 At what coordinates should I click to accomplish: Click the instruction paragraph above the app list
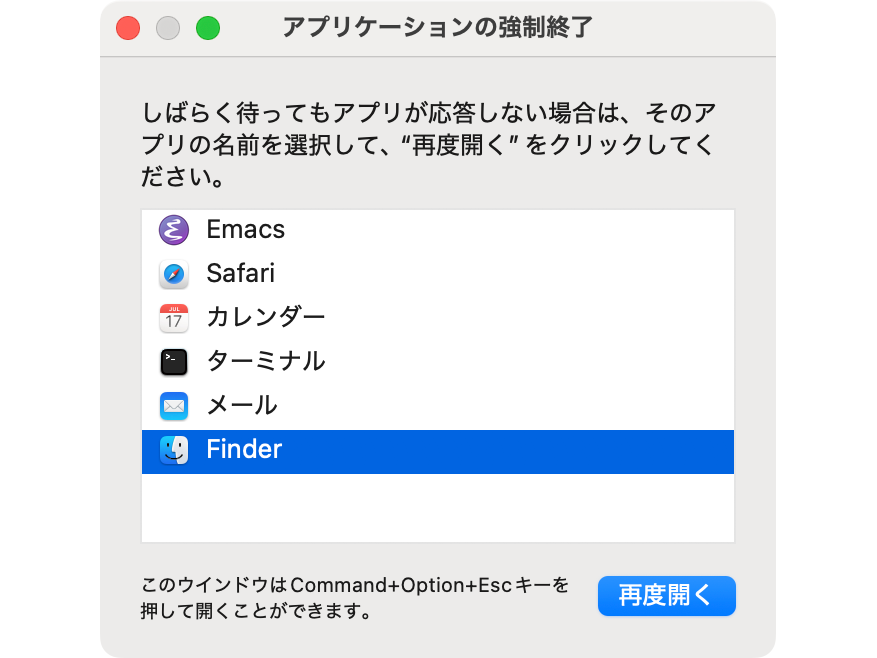point(428,144)
